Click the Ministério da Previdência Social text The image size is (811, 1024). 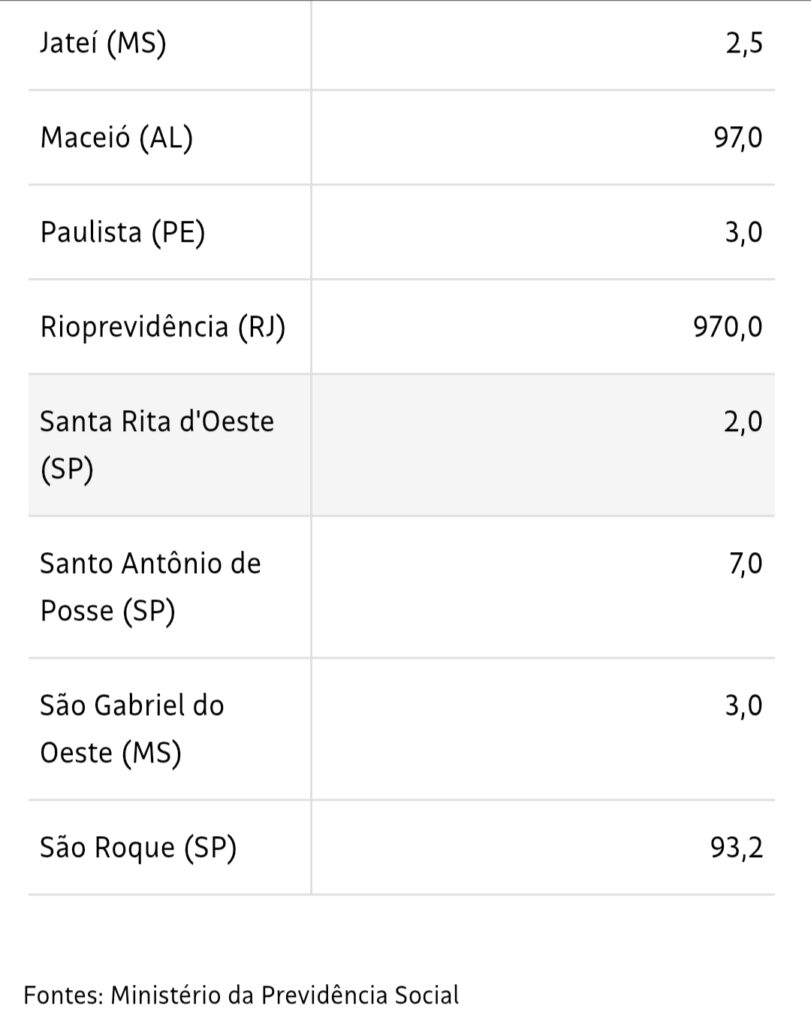coord(285,995)
